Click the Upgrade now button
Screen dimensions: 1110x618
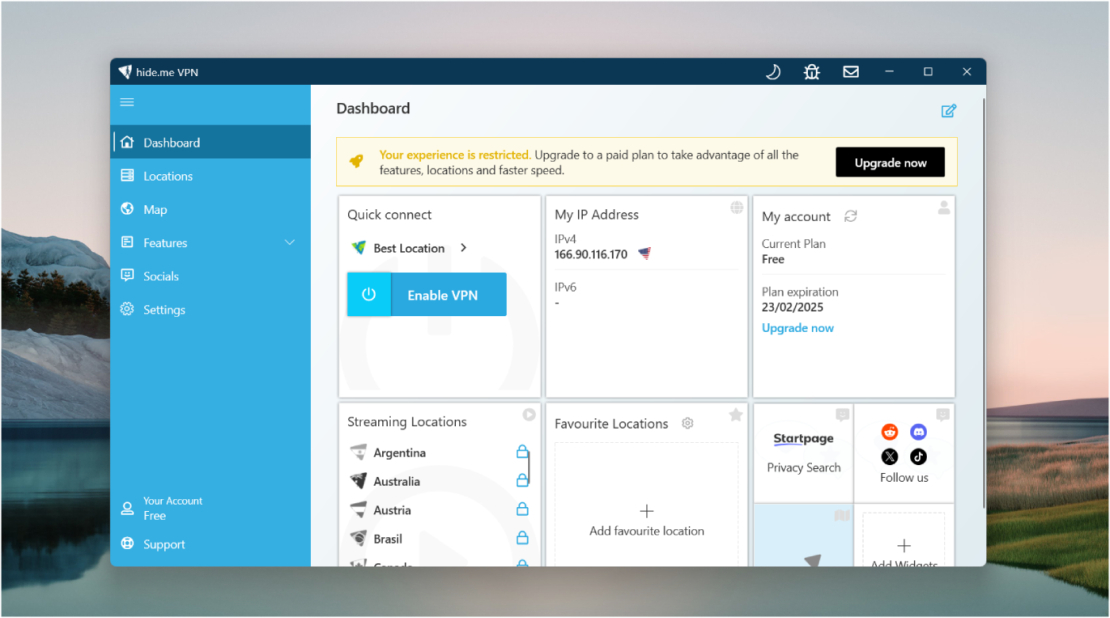pos(890,161)
